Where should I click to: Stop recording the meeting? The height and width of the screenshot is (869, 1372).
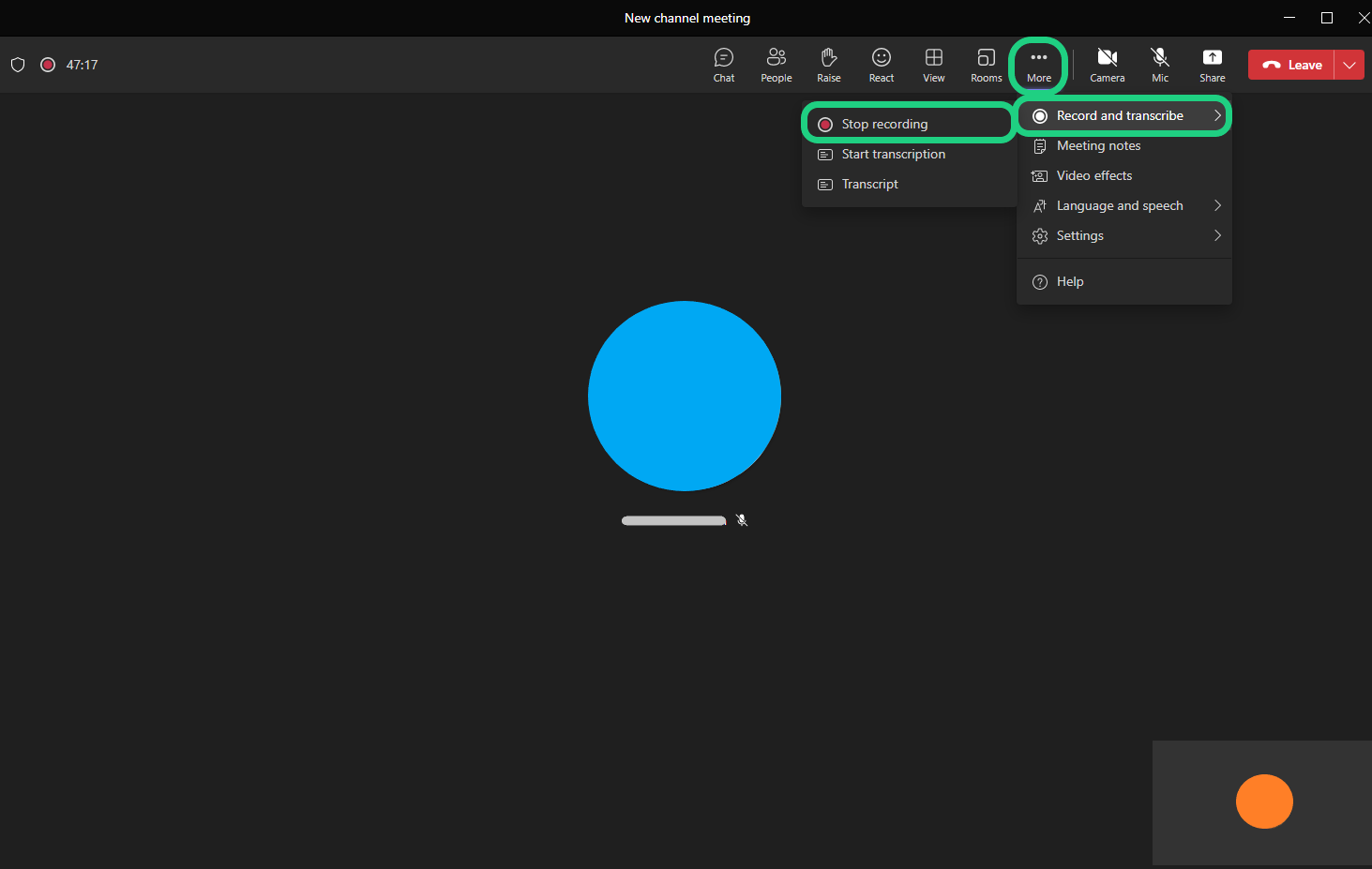click(x=884, y=124)
